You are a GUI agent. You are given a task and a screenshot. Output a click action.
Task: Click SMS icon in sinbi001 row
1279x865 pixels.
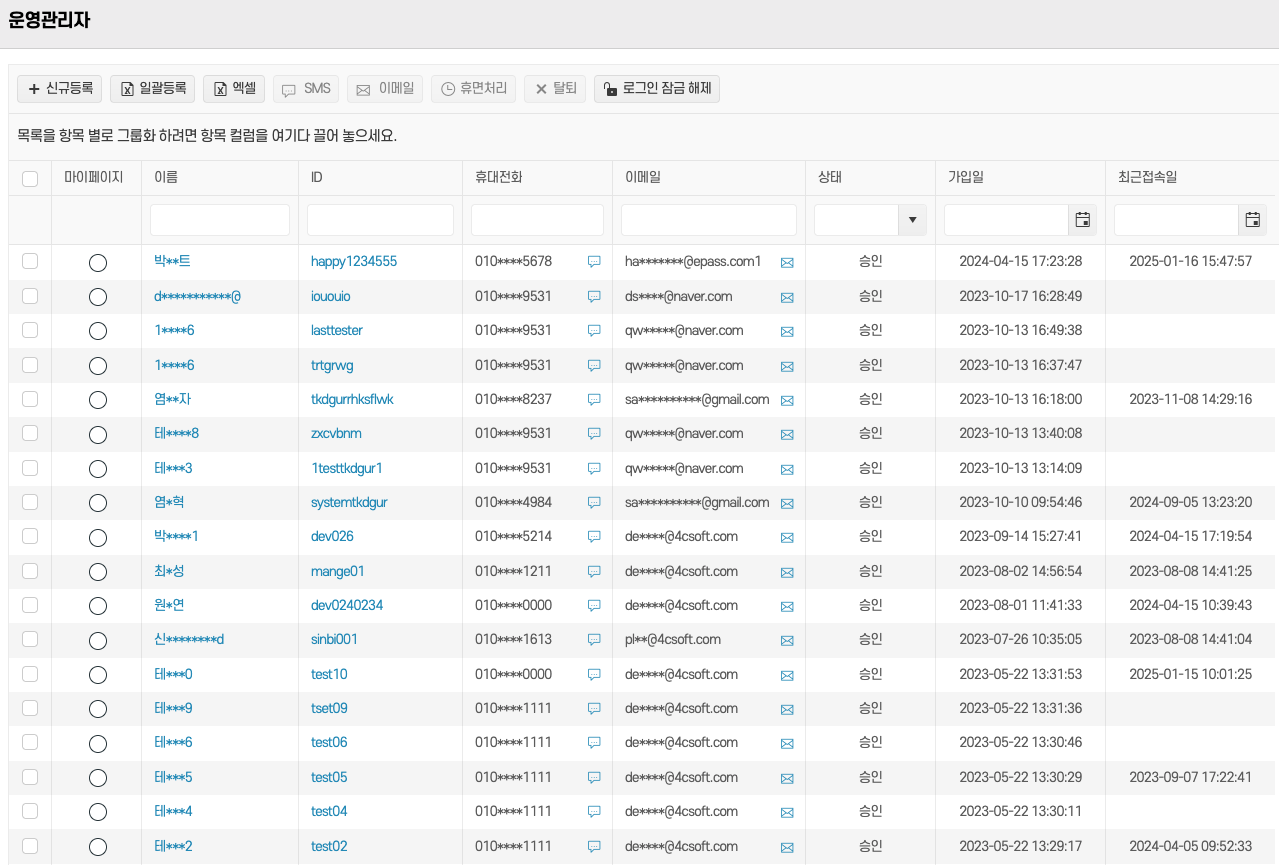(594, 640)
